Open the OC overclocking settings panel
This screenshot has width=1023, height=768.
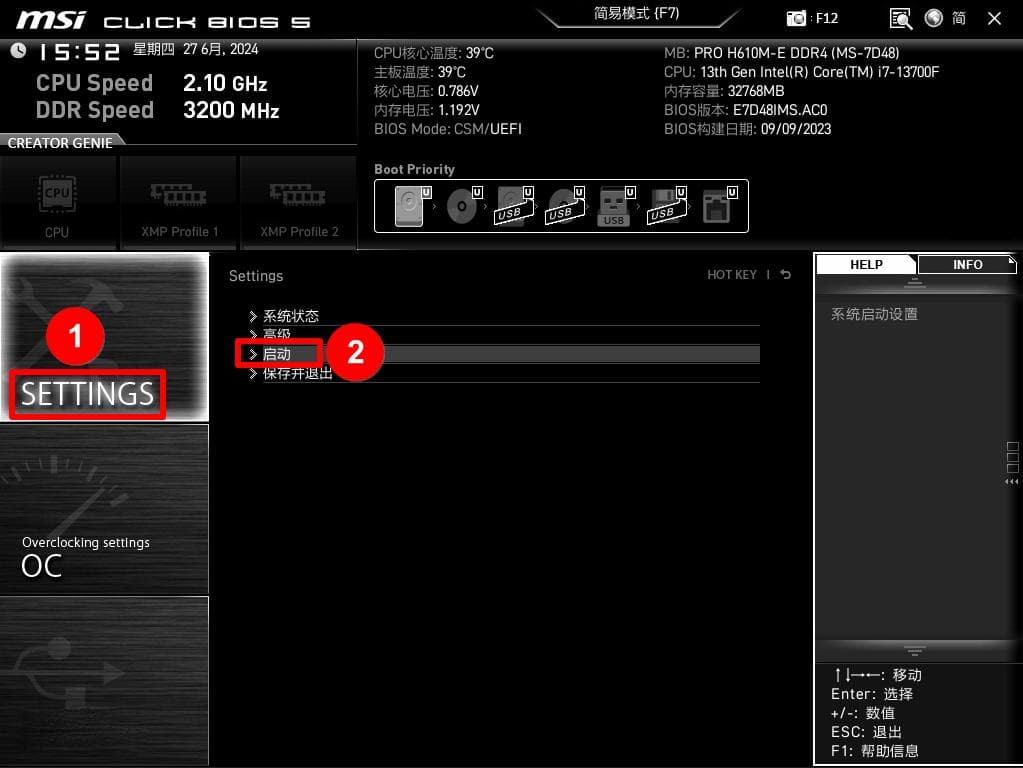click(x=104, y=509)
